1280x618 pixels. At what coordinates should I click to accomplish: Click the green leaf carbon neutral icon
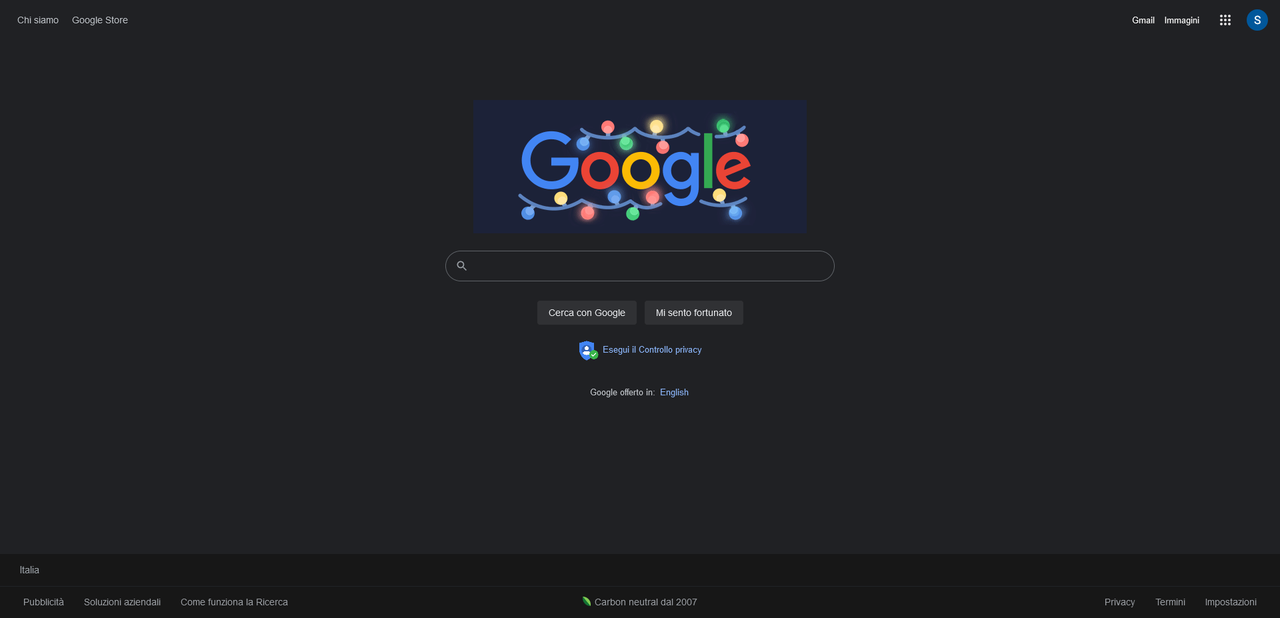587,601
